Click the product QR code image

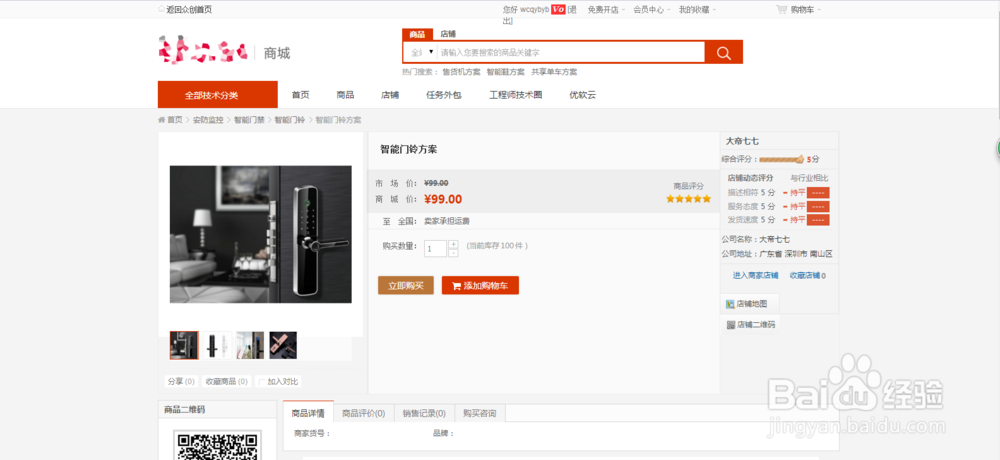tap(217, 446)
